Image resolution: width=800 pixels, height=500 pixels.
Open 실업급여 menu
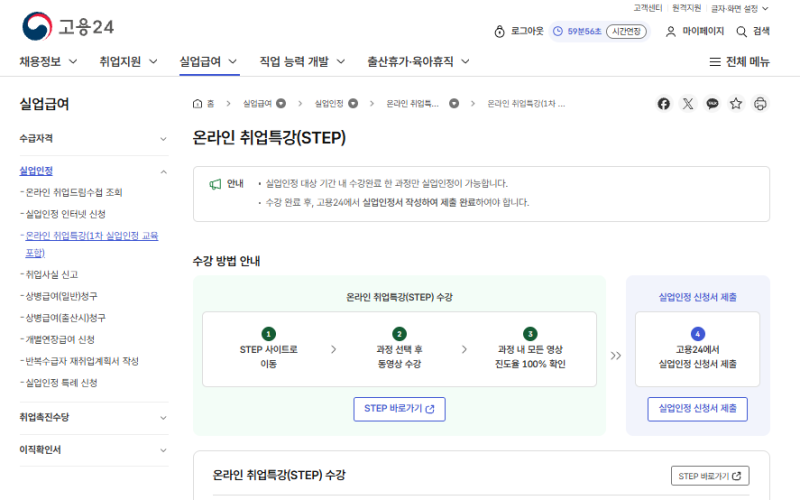click(208, 62)
